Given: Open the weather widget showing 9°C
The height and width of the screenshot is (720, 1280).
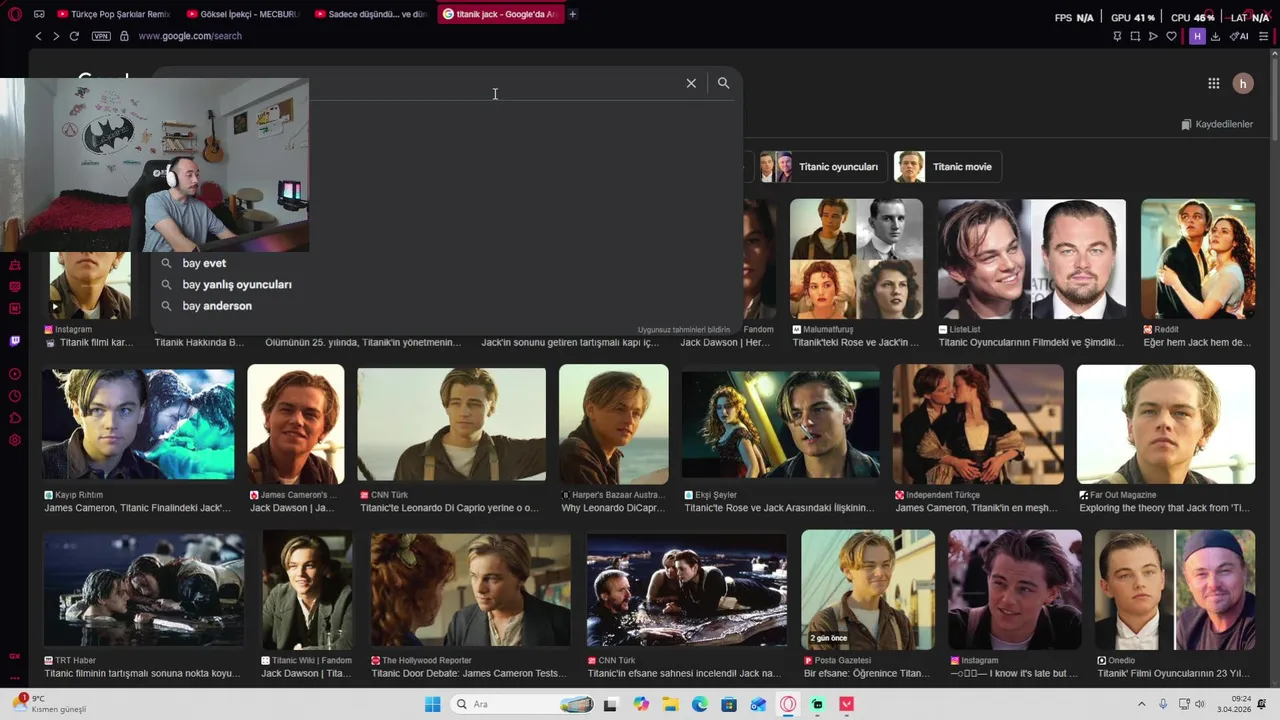Looking at the screenshot, I should (48, 704).
